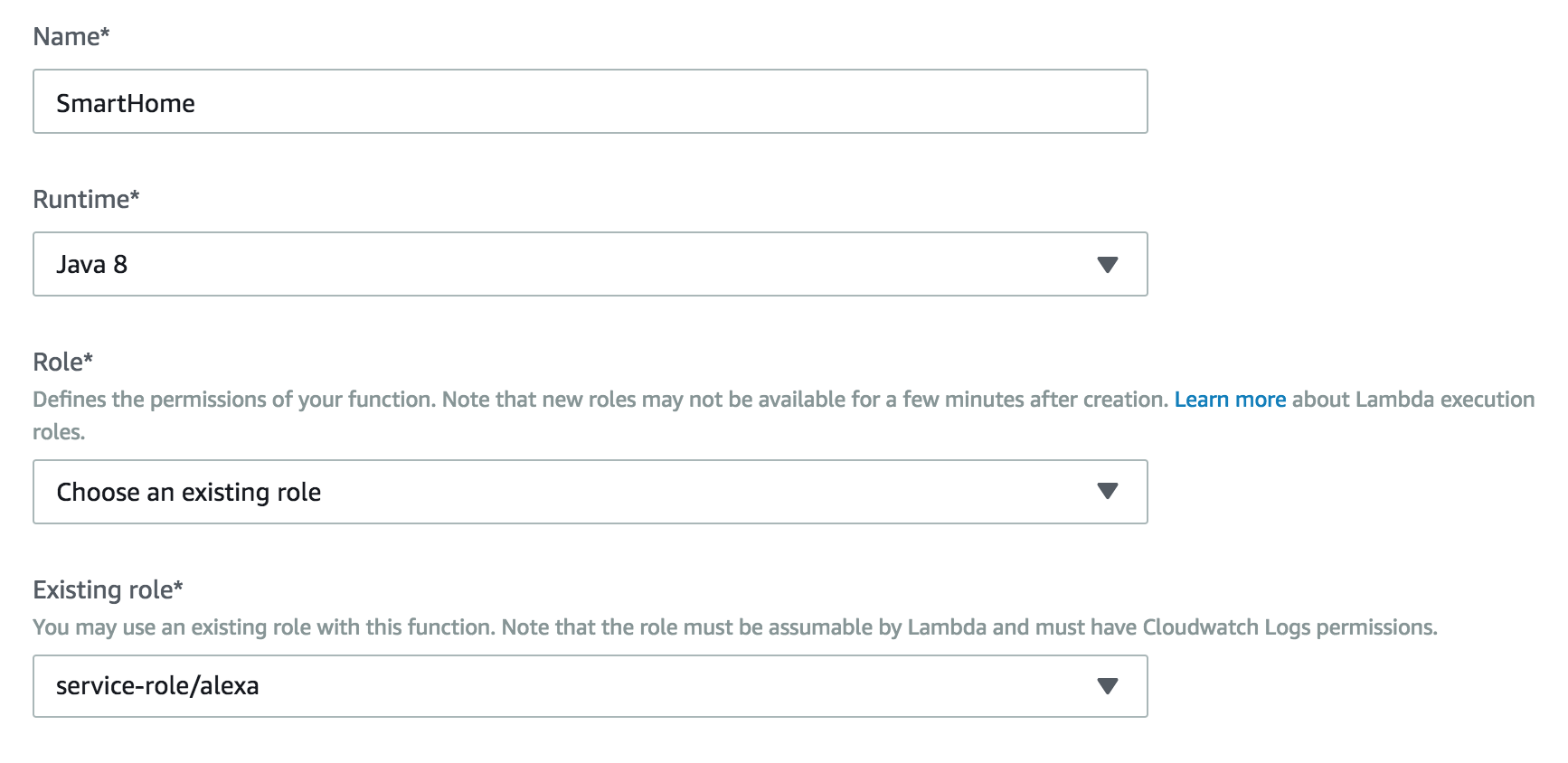Open the Runtime combo box showing Java 8
1568x763 pixels.
point(590,264)
